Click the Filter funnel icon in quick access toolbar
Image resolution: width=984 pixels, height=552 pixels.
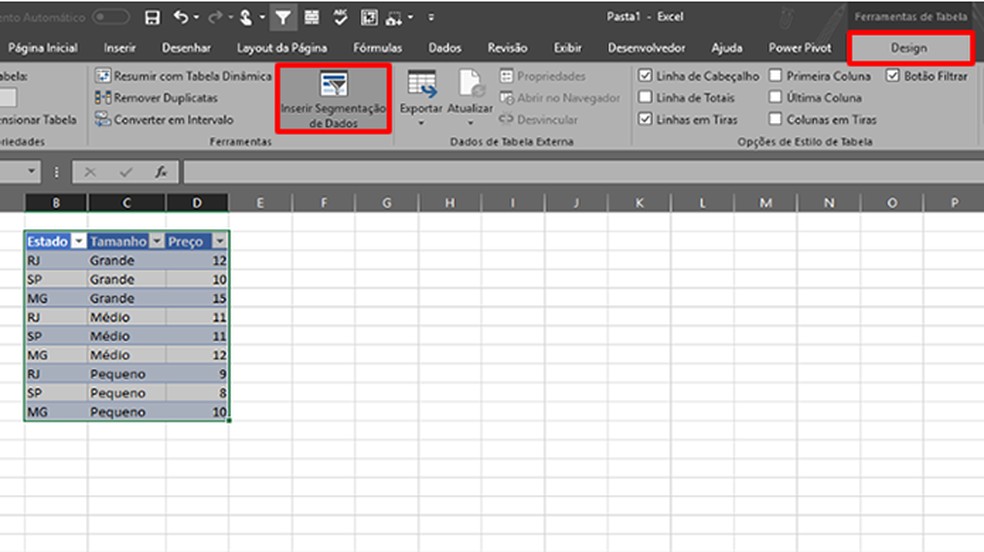coord(283,18)
